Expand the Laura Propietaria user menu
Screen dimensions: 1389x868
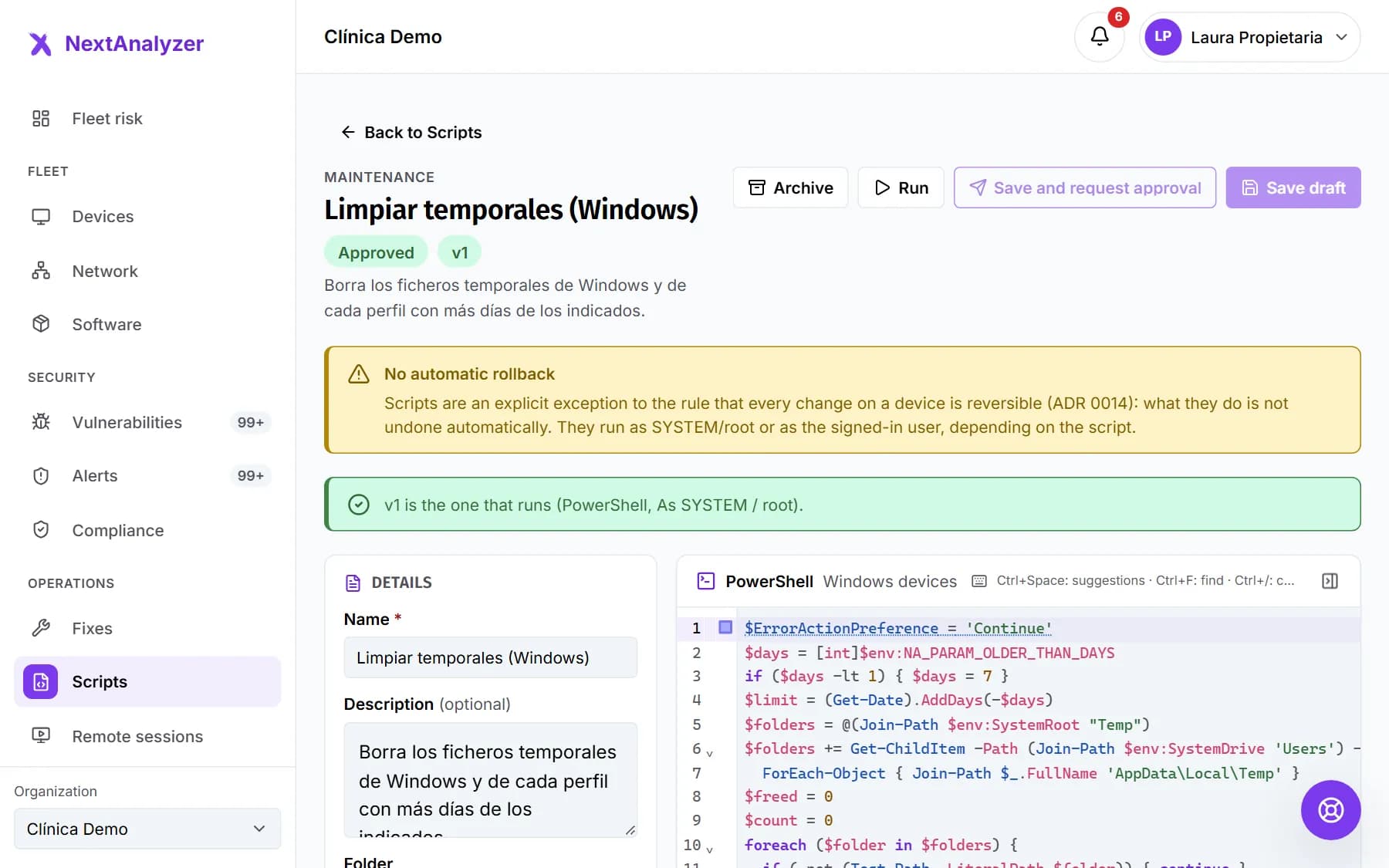(1249, 37)
